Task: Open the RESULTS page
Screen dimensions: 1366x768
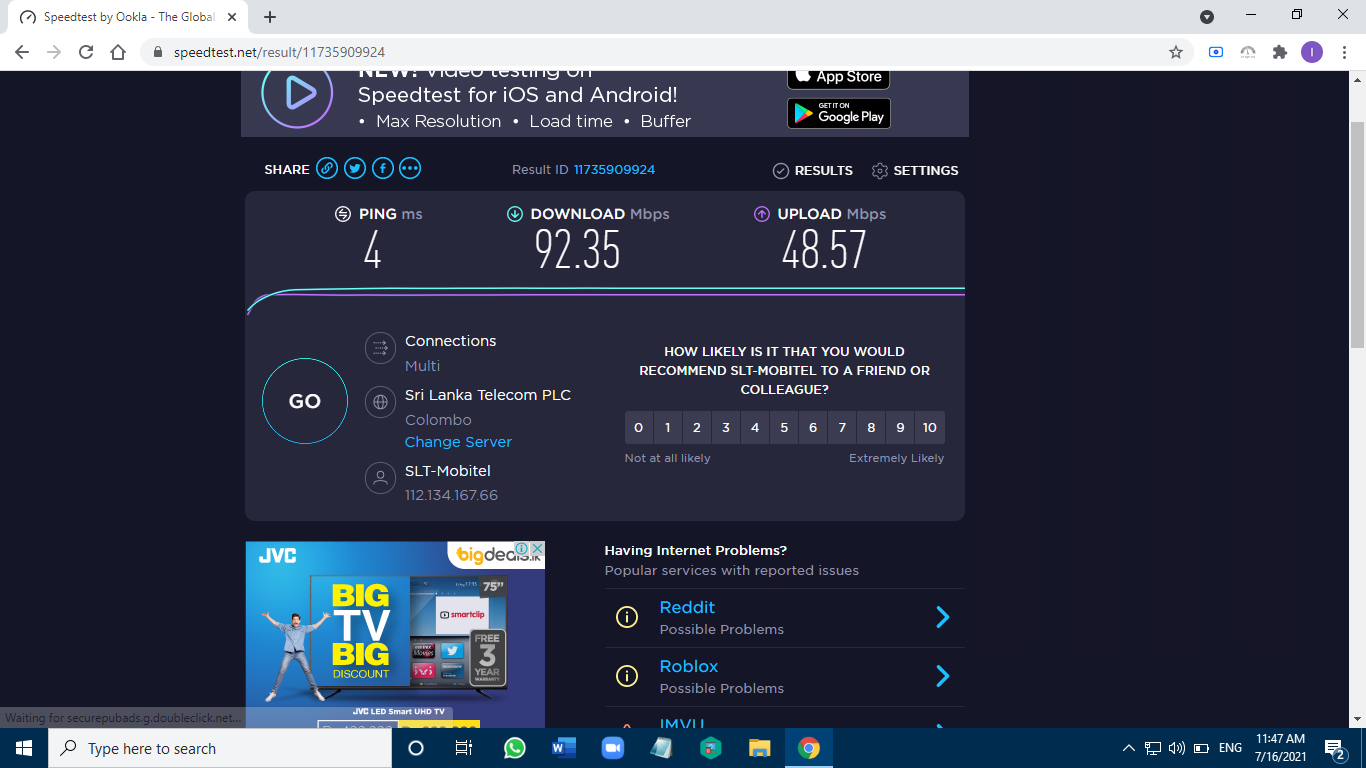Action: (813, 171)
